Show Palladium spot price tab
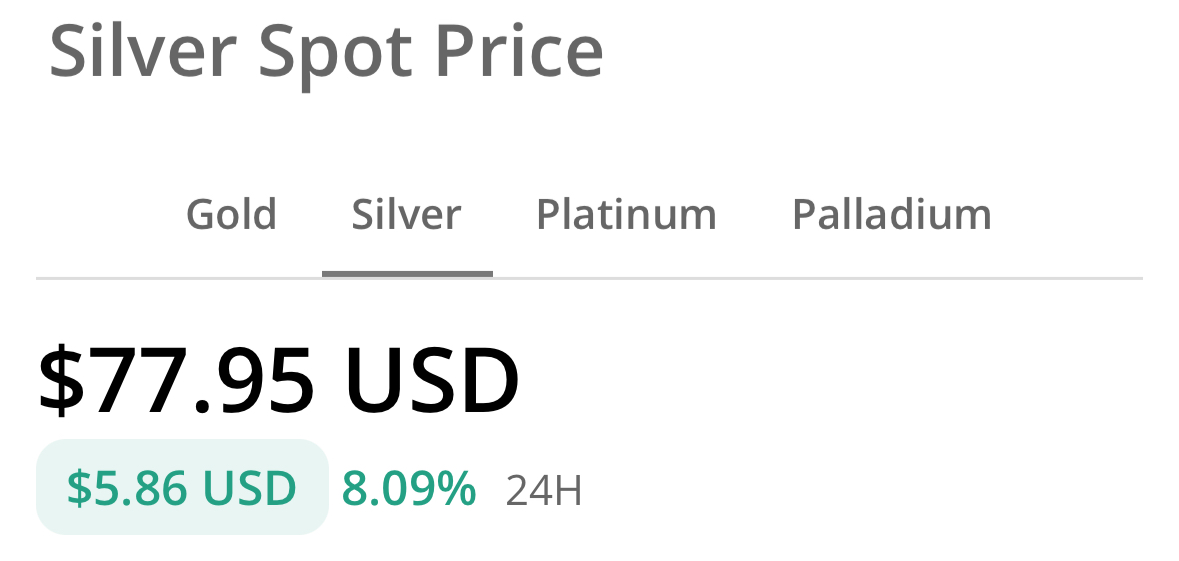This screenshot has height=561, width=1179. coord(891,214)
